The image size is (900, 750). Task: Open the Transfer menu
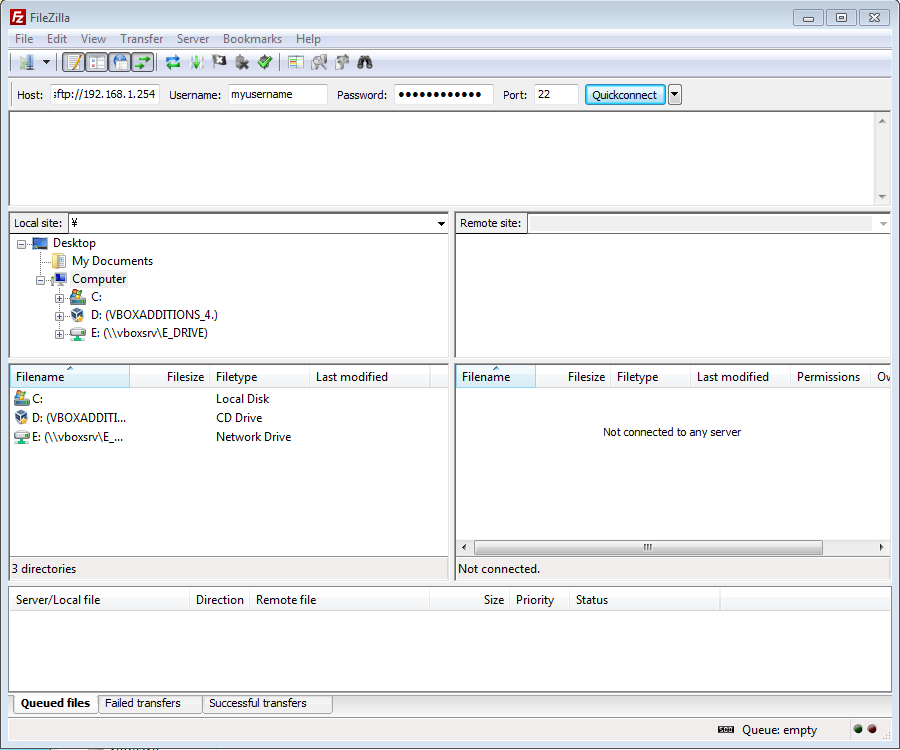pos(141,38)
